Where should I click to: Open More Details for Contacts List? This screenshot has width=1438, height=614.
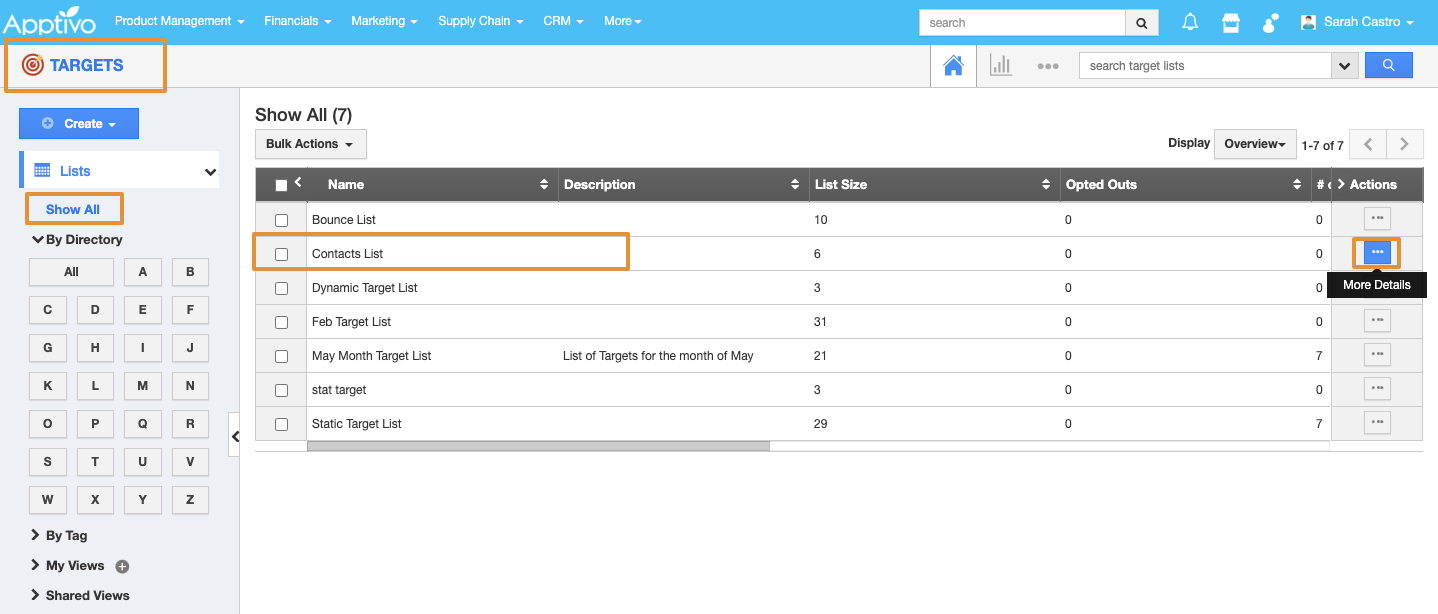coord(1377,253)
